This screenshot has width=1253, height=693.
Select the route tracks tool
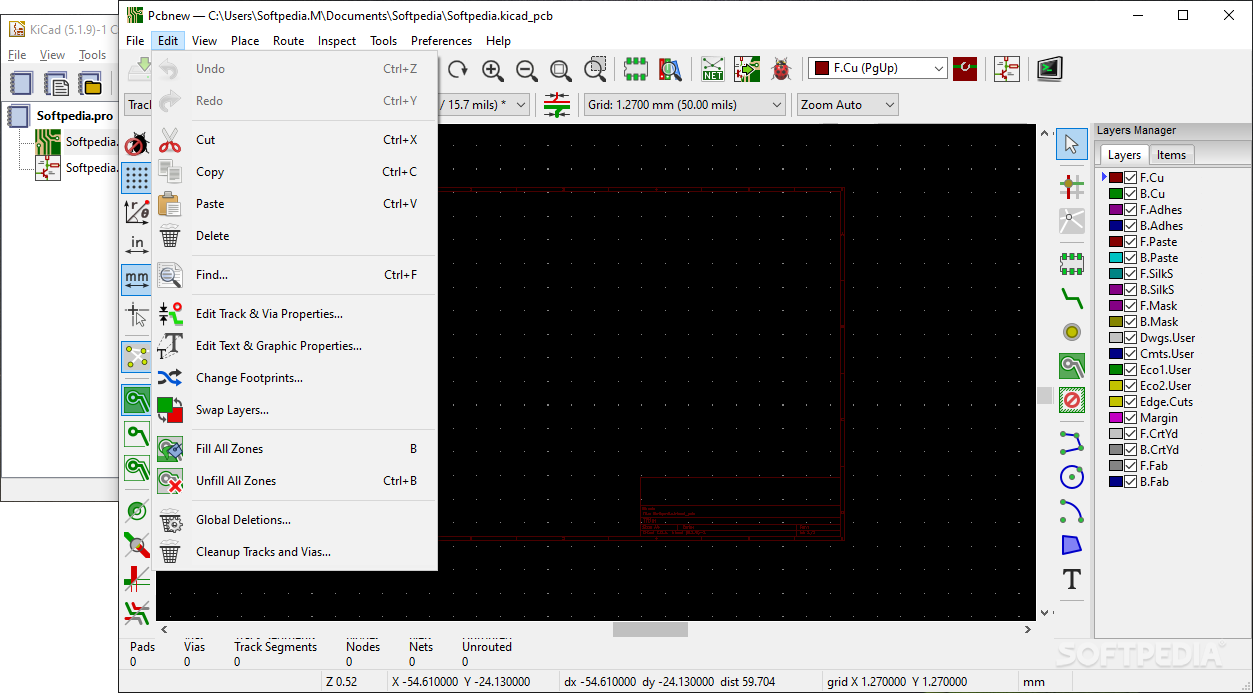pyautogui.click(x=1072, y=297)
